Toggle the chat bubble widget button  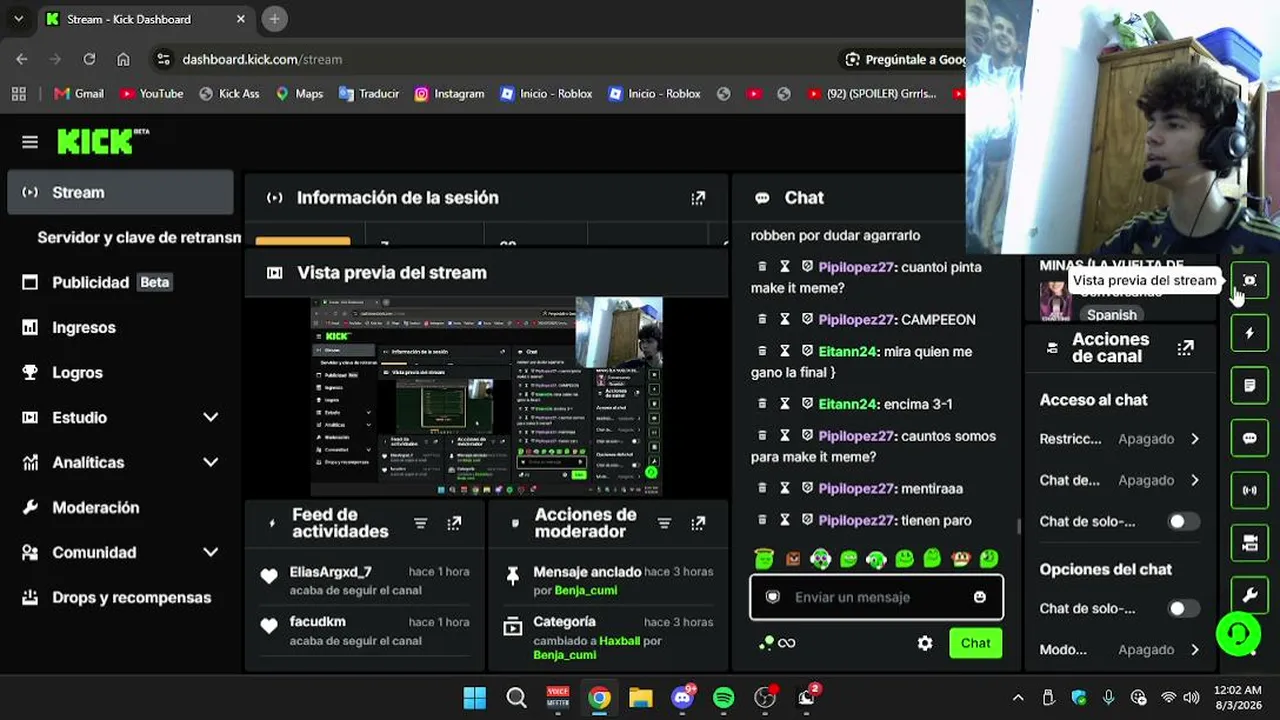pos(1249,438)
